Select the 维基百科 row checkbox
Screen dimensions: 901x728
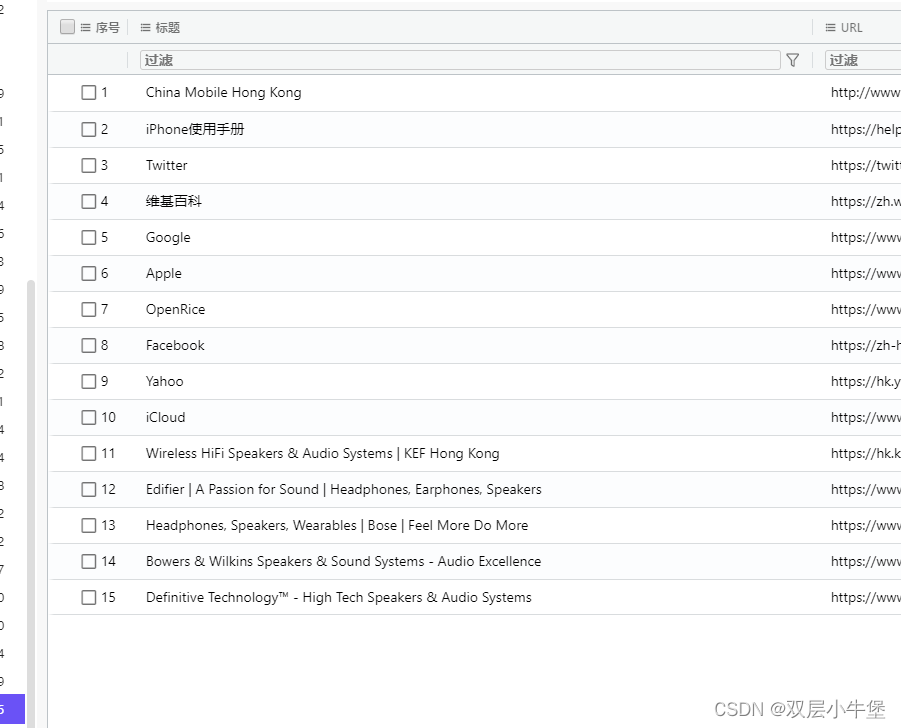tap(88, 201)
